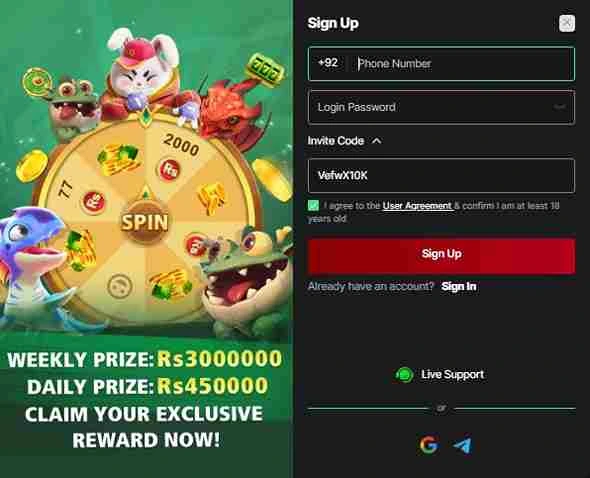Viewport: 590px width, 478px height.
Task: Close the Sign Up dialog
Action: click(567, 23)
